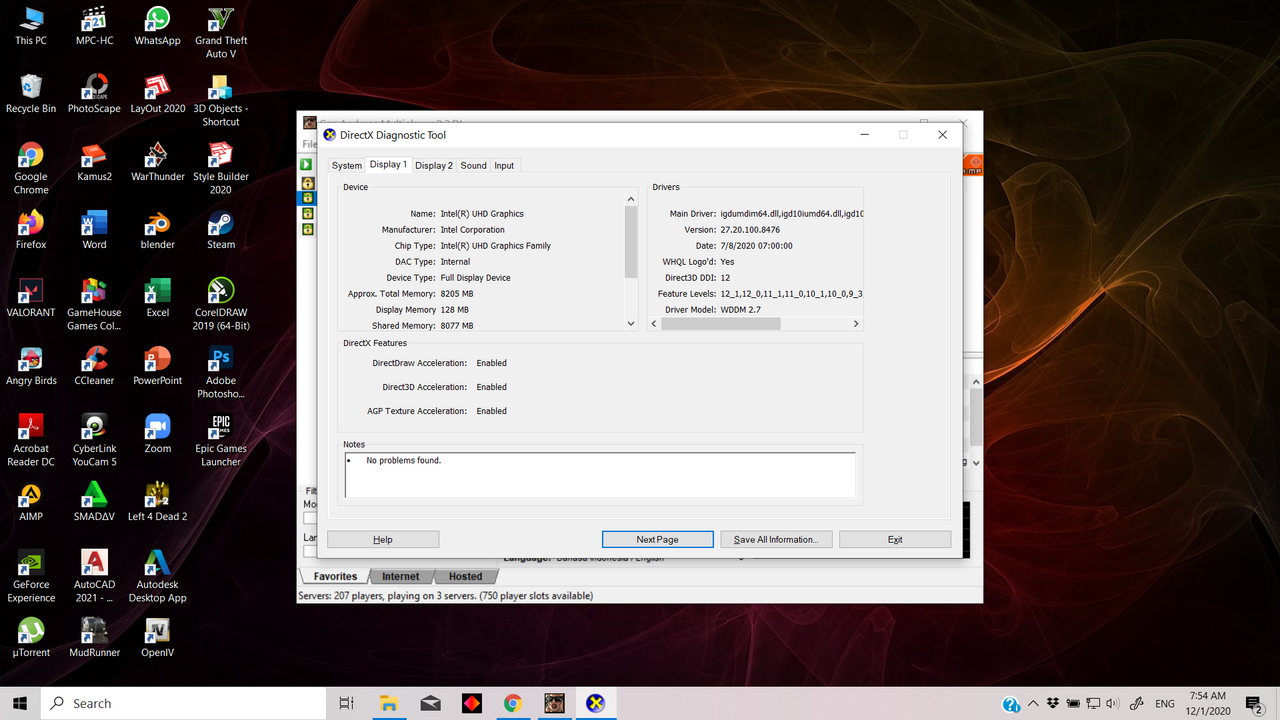Open the Input tab
Screen dimensions: 1280x720
coord(504,166)
